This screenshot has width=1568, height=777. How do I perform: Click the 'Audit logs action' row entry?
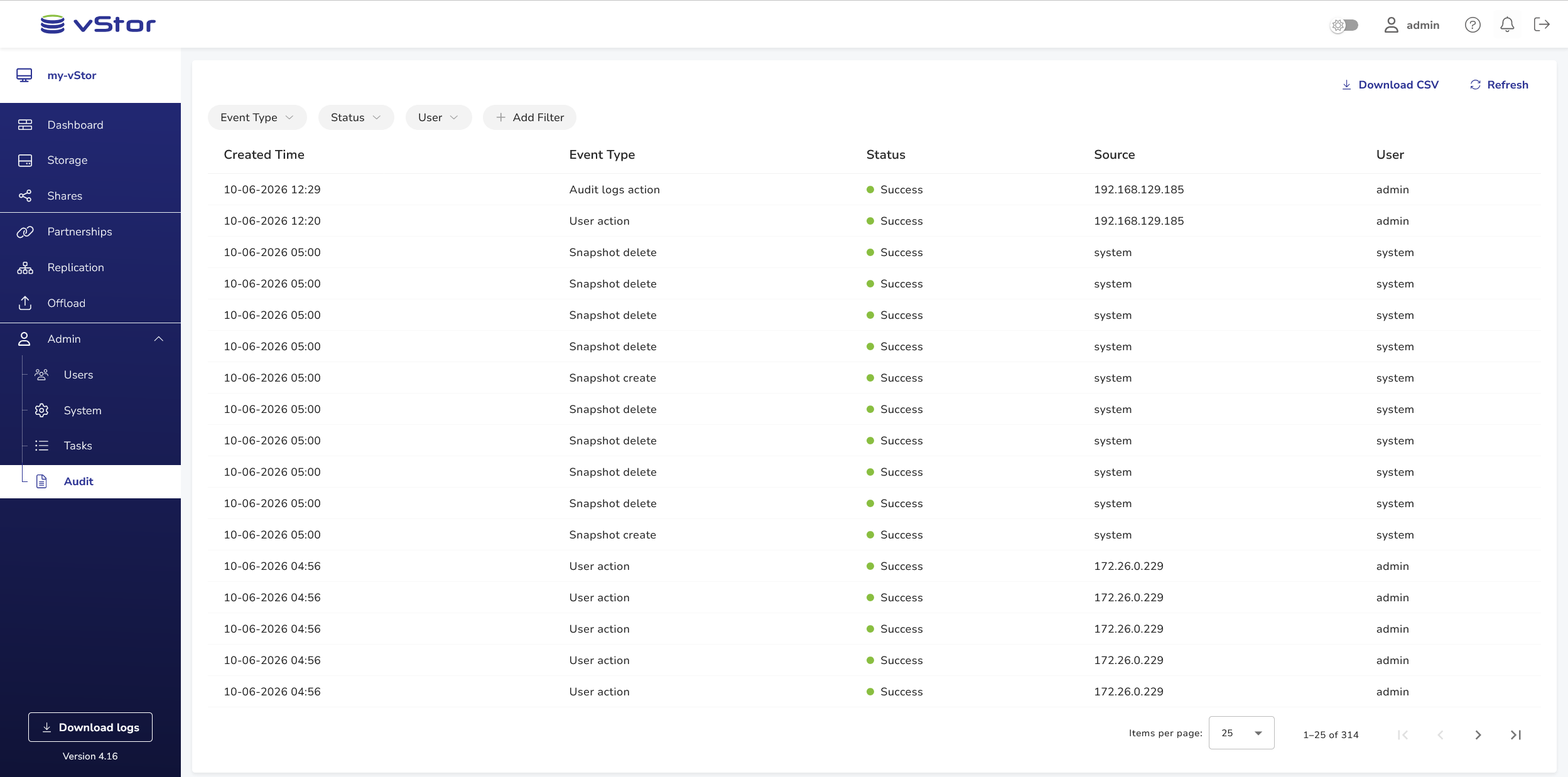(614, 190)
